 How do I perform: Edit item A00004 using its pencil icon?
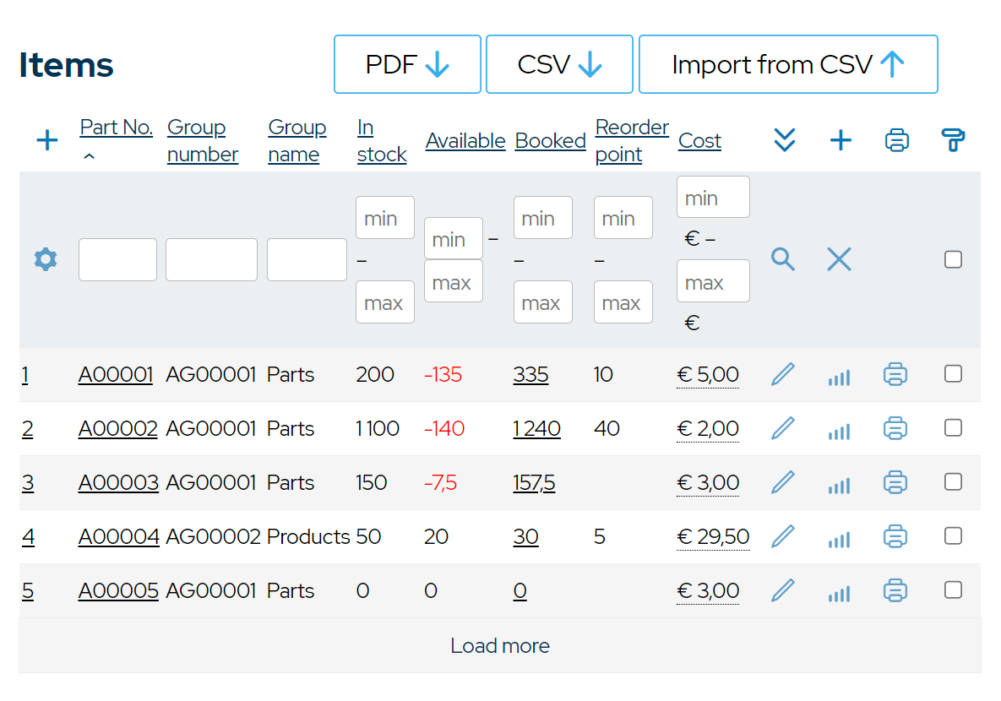pos(783,536)
